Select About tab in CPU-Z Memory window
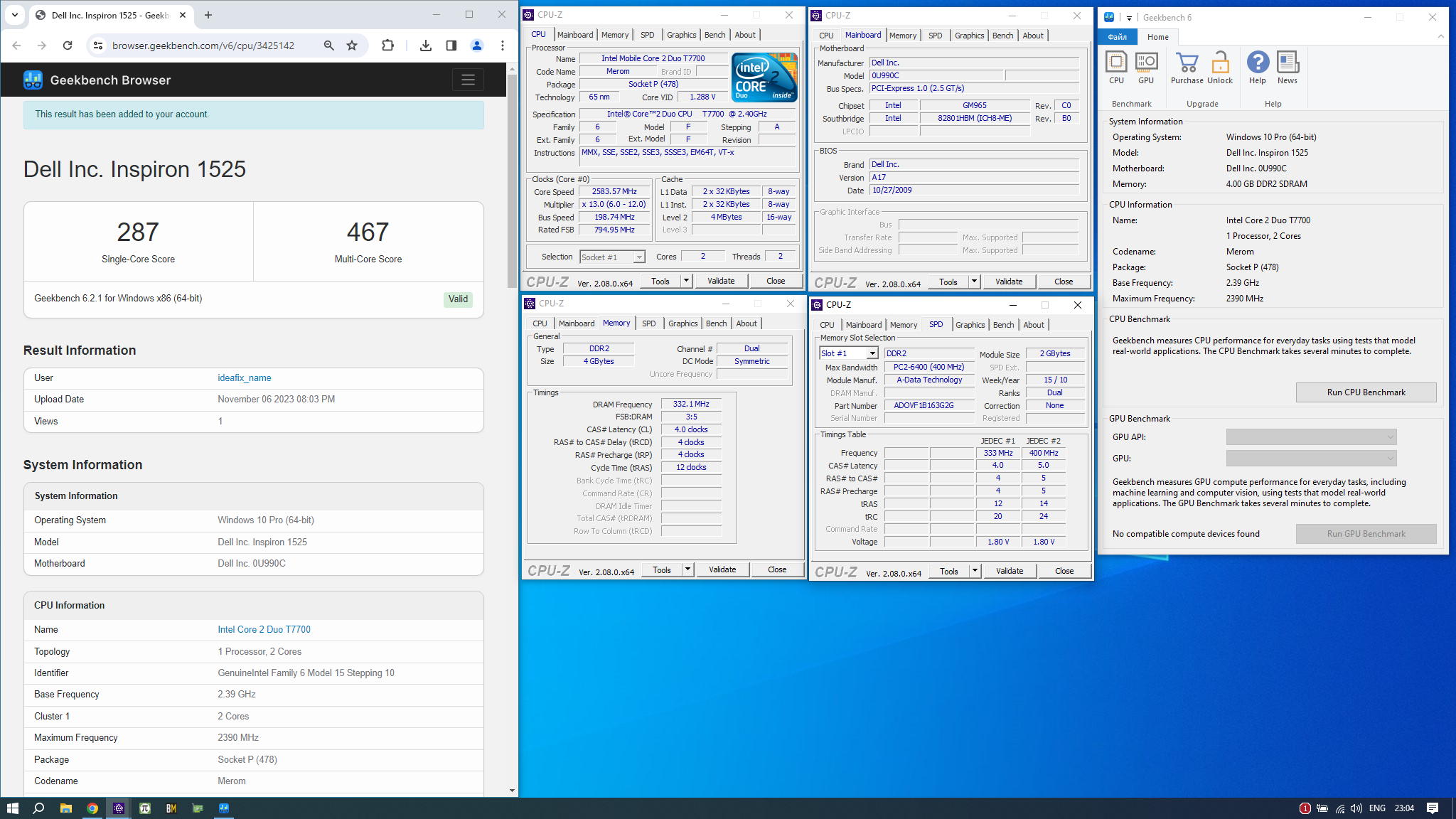The height and width of the screenshot is (819, 1456). click(746, 323)
